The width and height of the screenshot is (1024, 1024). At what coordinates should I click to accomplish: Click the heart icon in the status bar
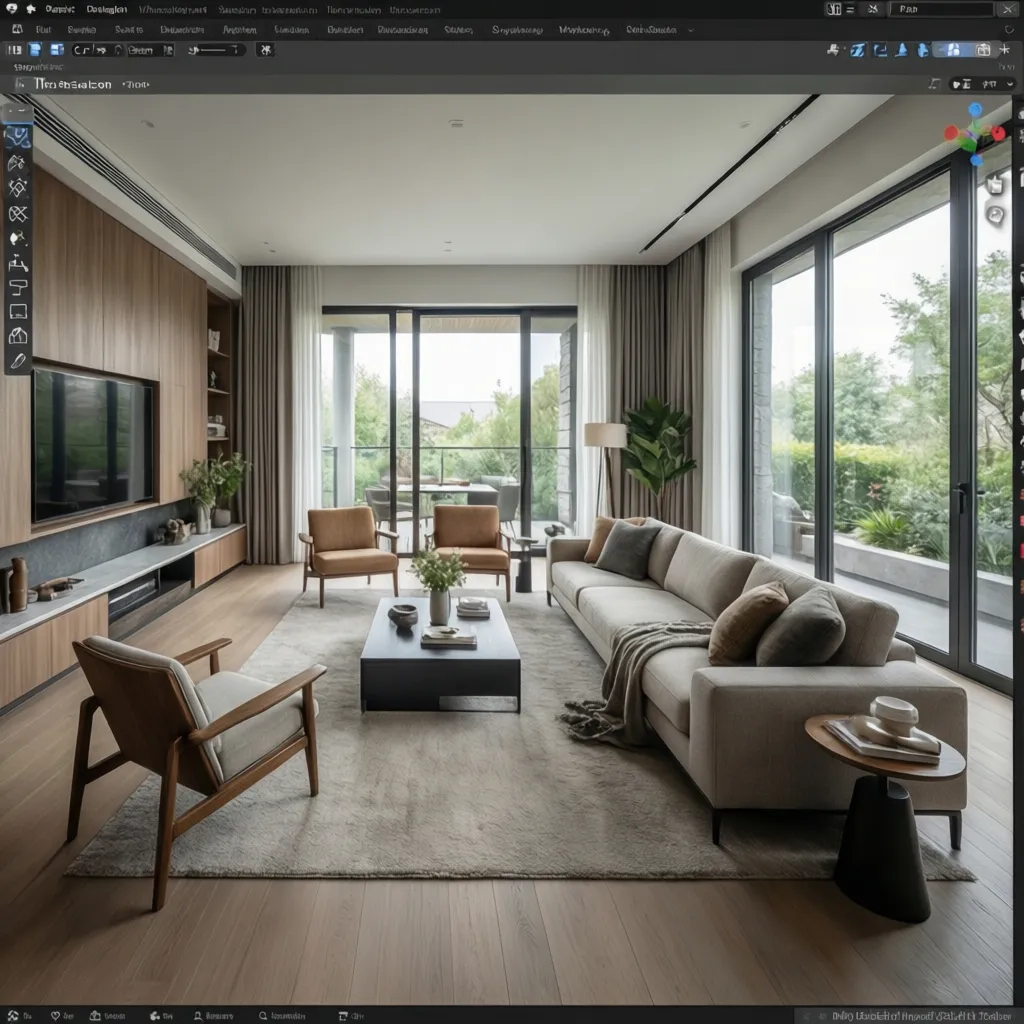[56, 1016]
